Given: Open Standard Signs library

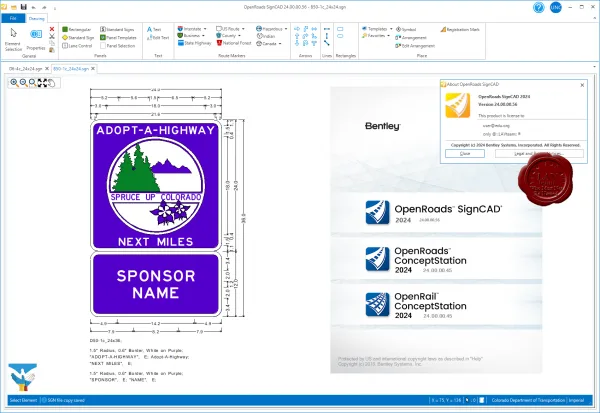Looking at the screenshot, I should pos(117,29).
